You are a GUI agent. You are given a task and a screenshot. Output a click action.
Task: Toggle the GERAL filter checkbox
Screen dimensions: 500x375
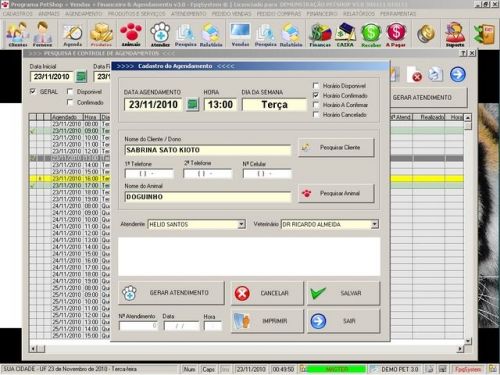pos(33,91)
